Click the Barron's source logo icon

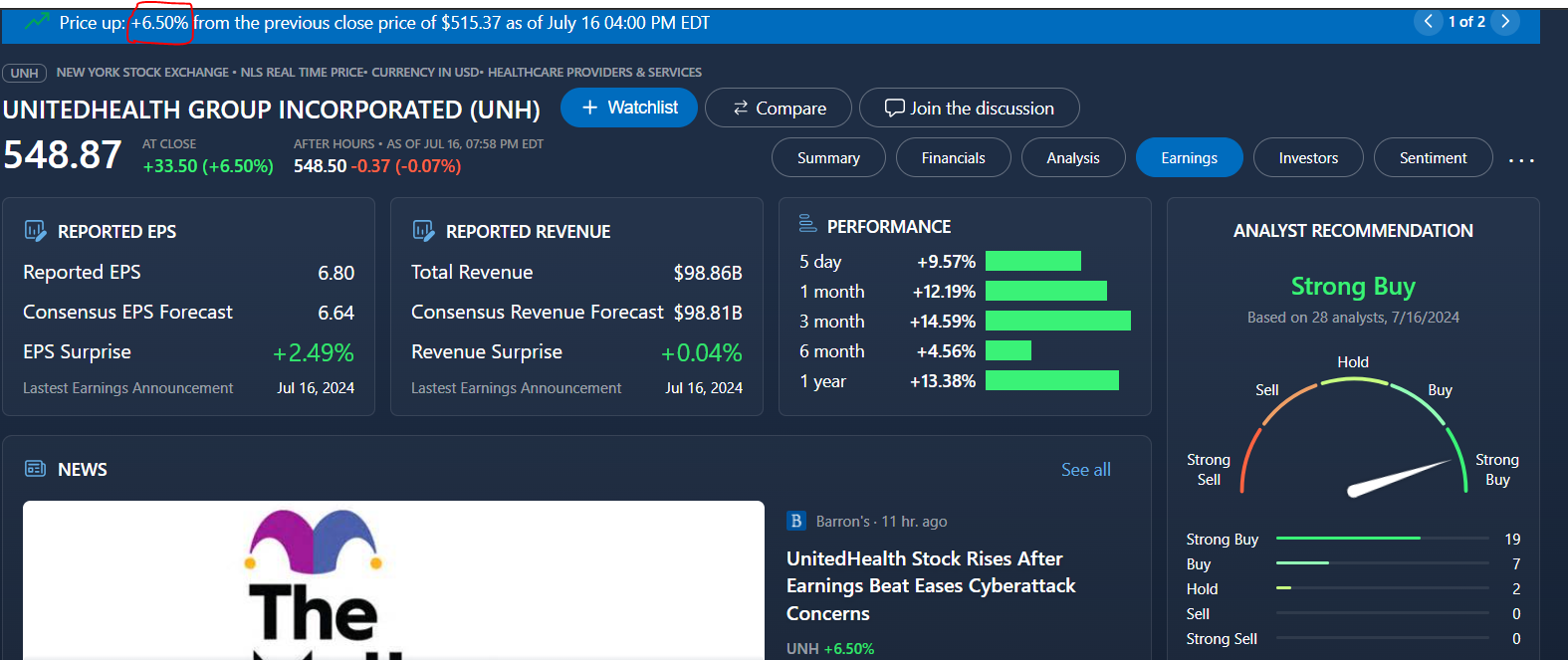click(x=796, y=521)
